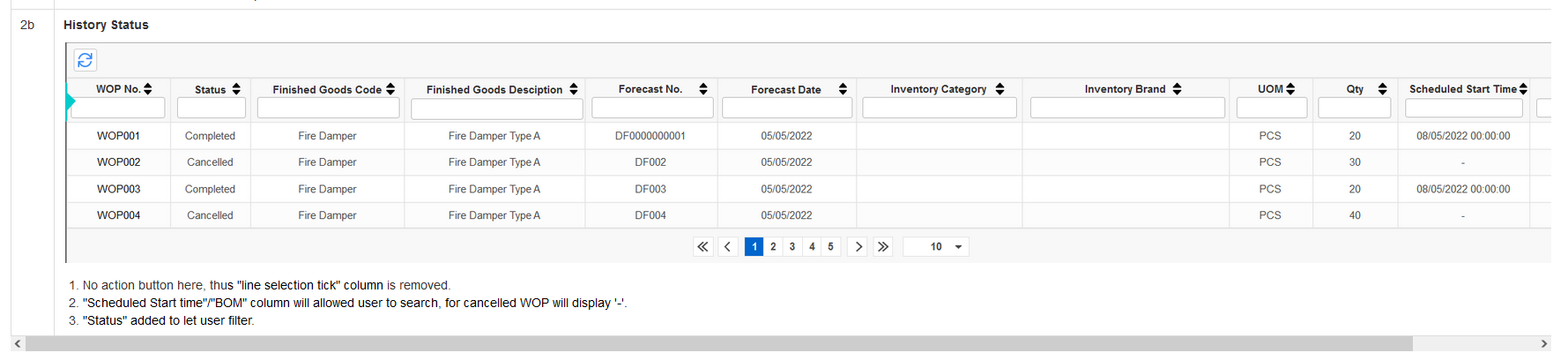Focus the Status filter field

click(212, 108)
